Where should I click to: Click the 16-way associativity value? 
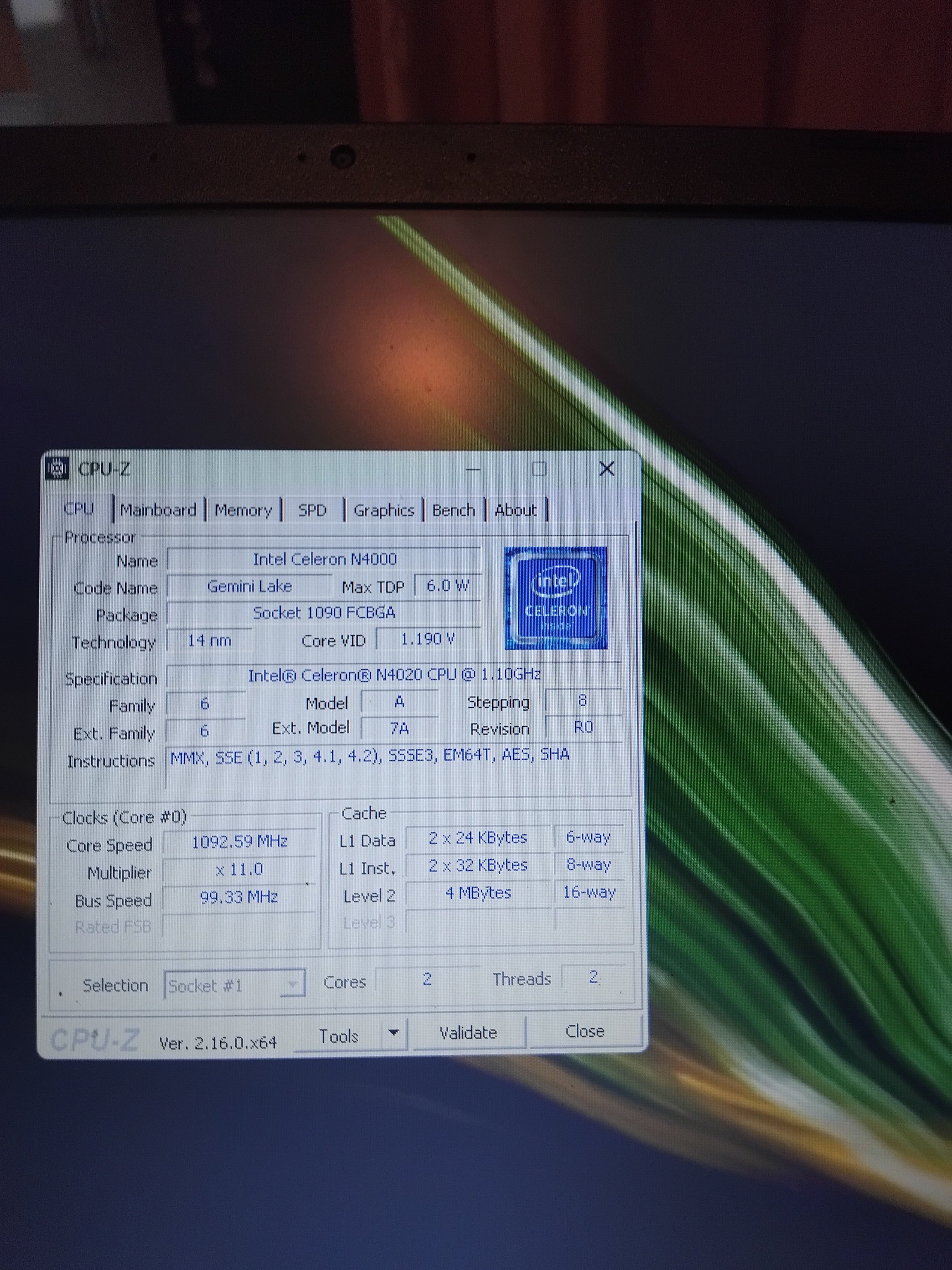[589, 892]
